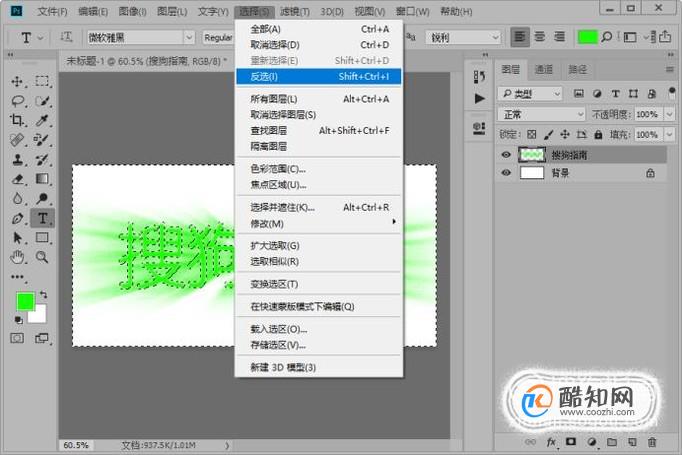Screen dimensions: 682x455
Task: Swap foreground and background colors
Action: coord(43,294)
